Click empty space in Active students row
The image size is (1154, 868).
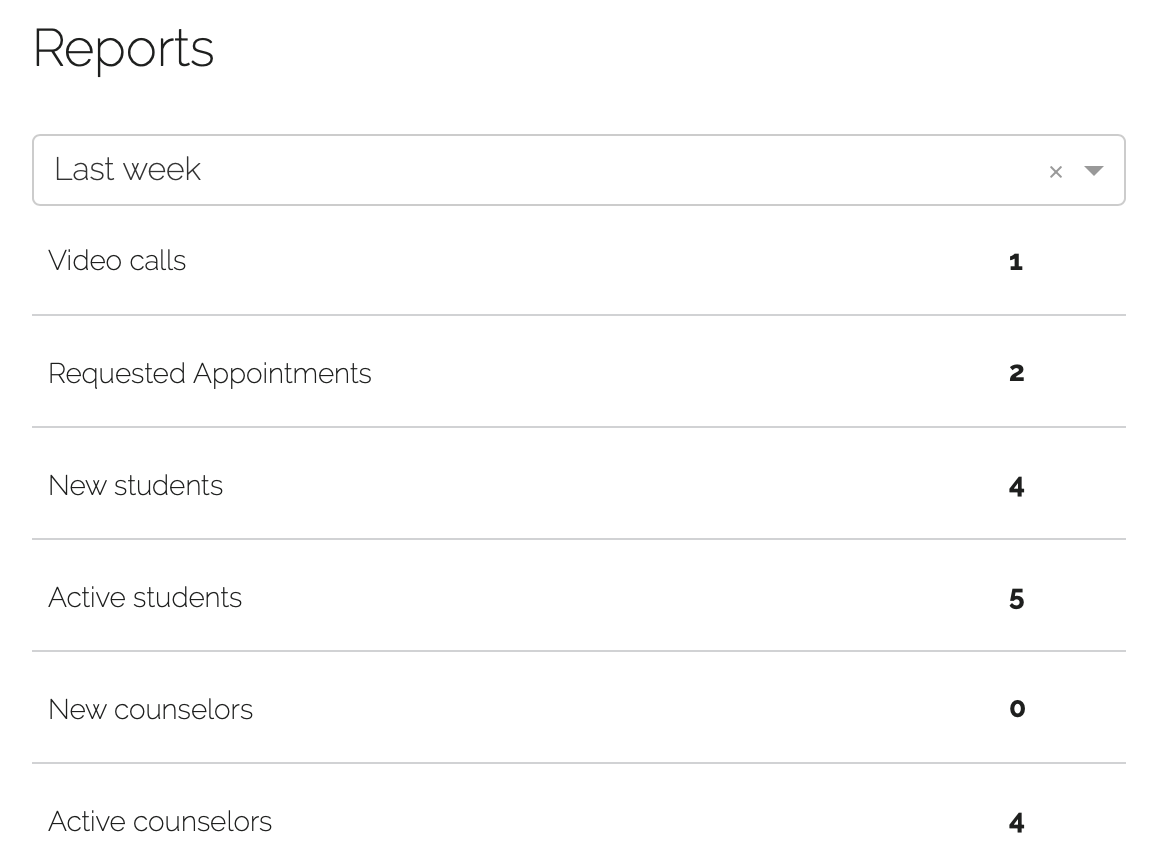pyautogui.click(x=600, y=598)
